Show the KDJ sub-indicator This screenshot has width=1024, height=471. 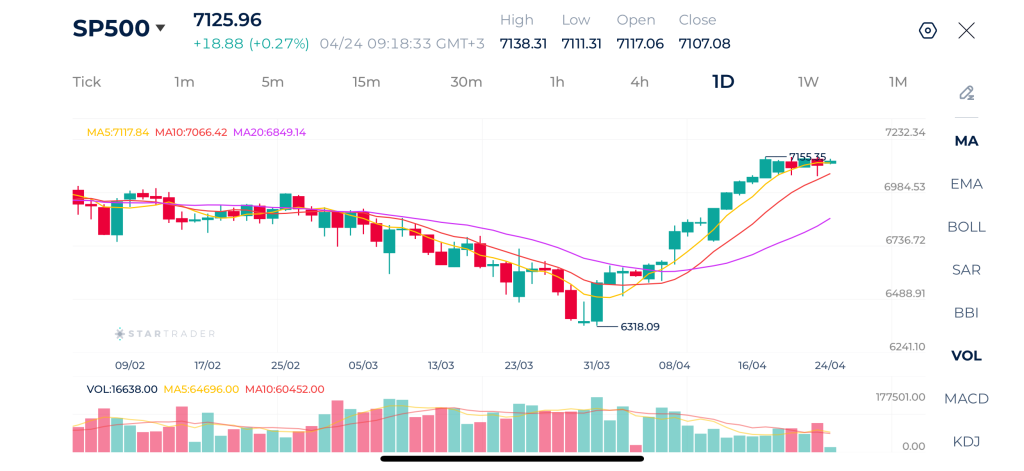[x=966, y=442]
